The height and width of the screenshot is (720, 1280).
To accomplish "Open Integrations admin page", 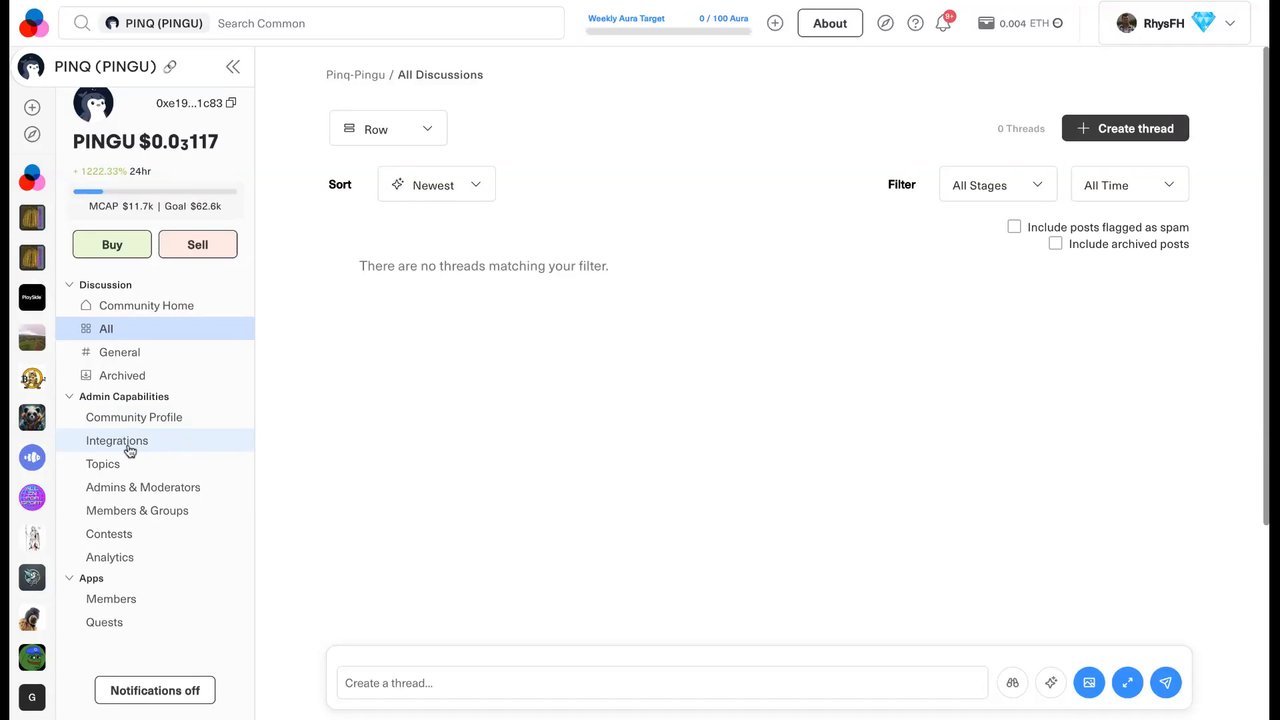I will click(155, 440).
